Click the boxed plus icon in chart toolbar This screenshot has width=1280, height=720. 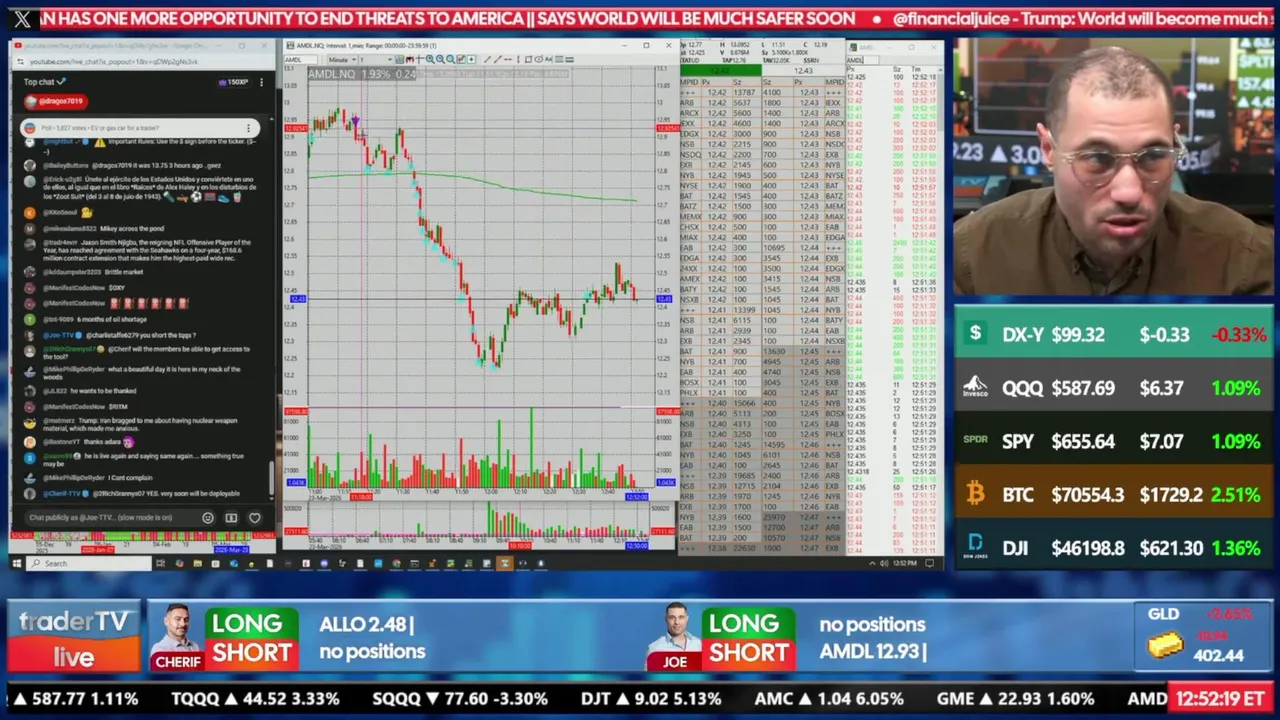[x=471, y=59]
